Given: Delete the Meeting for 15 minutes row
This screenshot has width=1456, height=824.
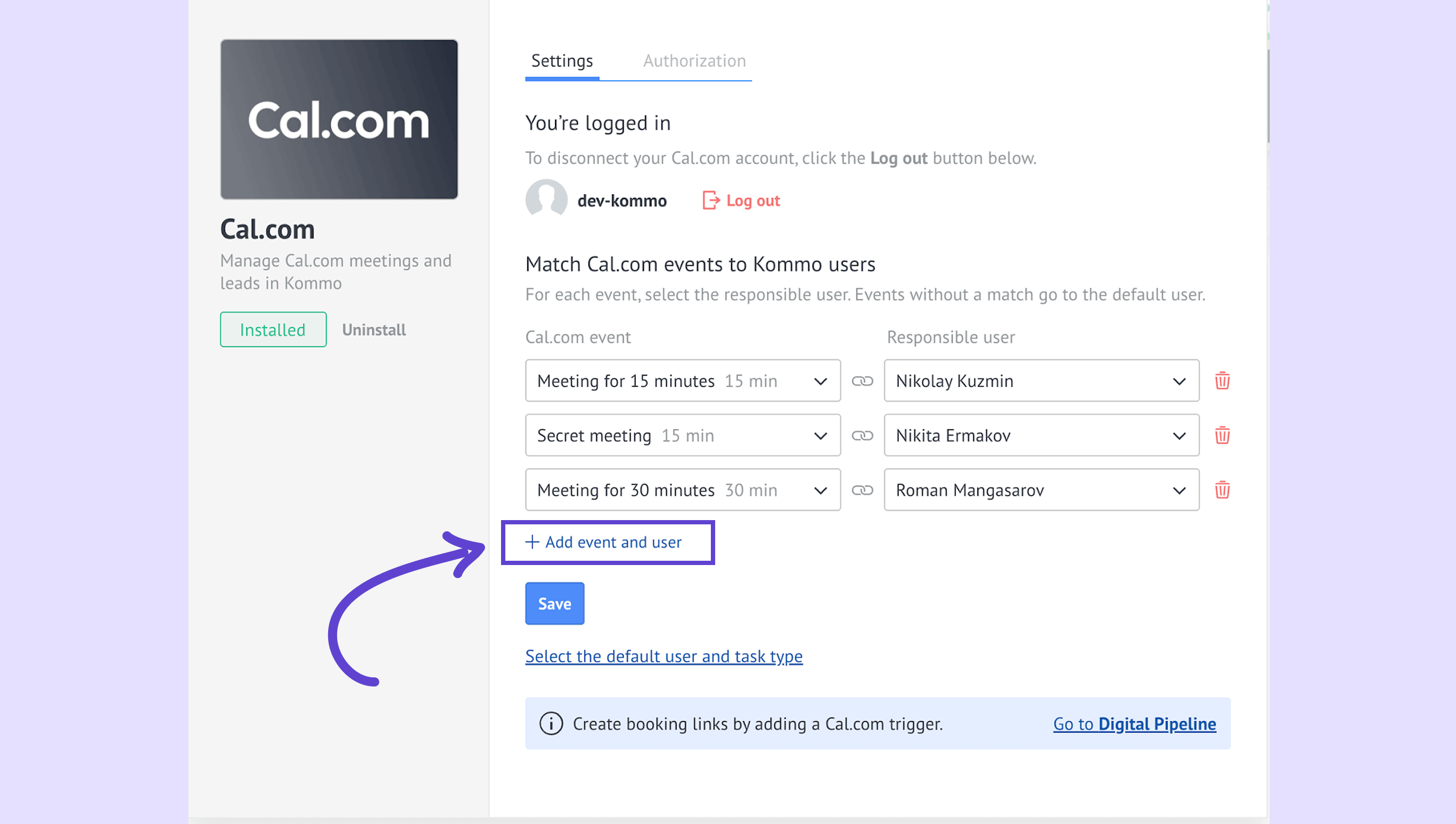Looking at the screenshot, I should pos(1222,380).
